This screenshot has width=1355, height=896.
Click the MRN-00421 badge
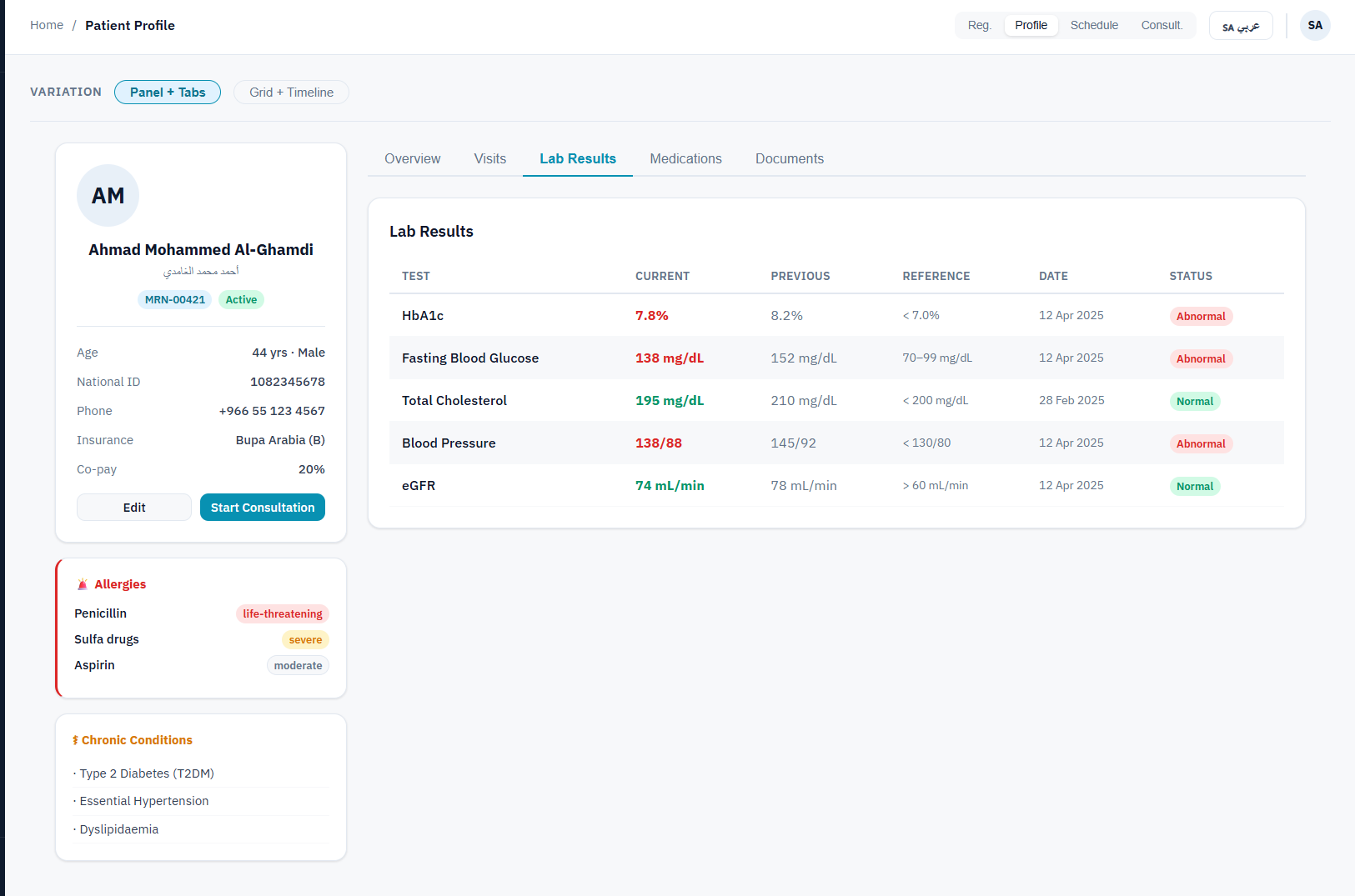point(174,300)
